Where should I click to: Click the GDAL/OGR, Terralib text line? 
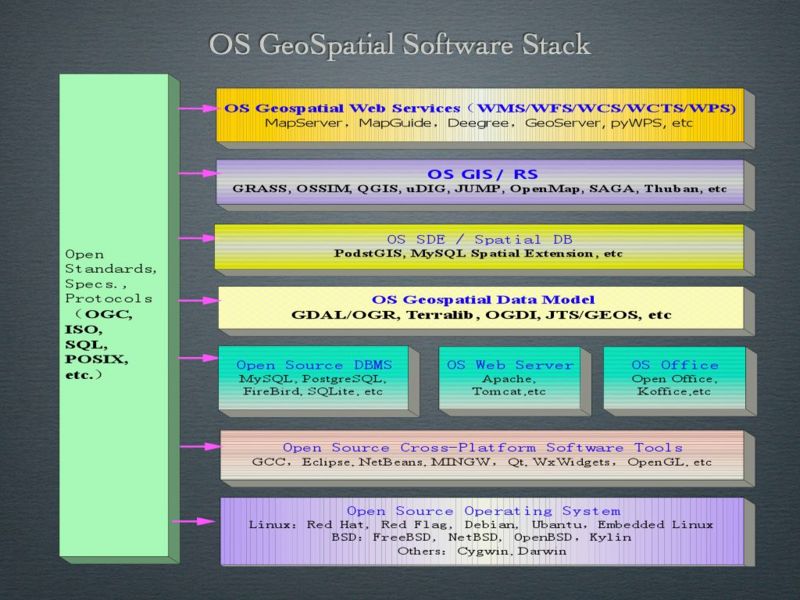[x=482, y=315]
